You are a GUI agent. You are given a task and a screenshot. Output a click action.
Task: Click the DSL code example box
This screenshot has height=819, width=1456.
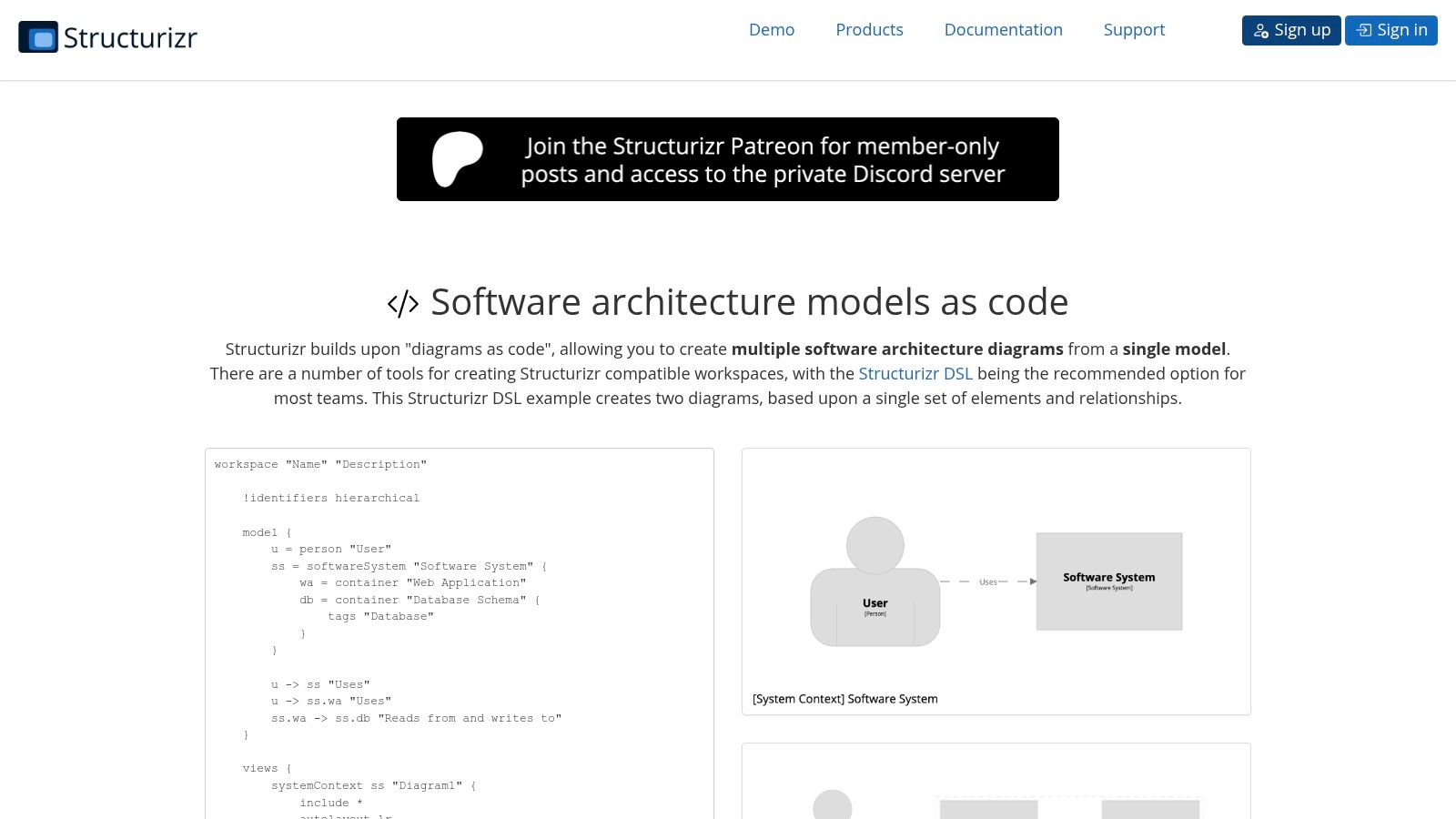point(460,633)
